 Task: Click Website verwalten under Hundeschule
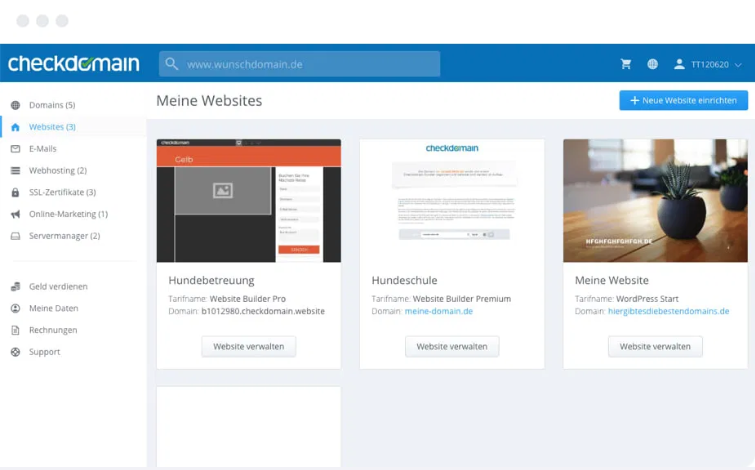tap(451, 346)
